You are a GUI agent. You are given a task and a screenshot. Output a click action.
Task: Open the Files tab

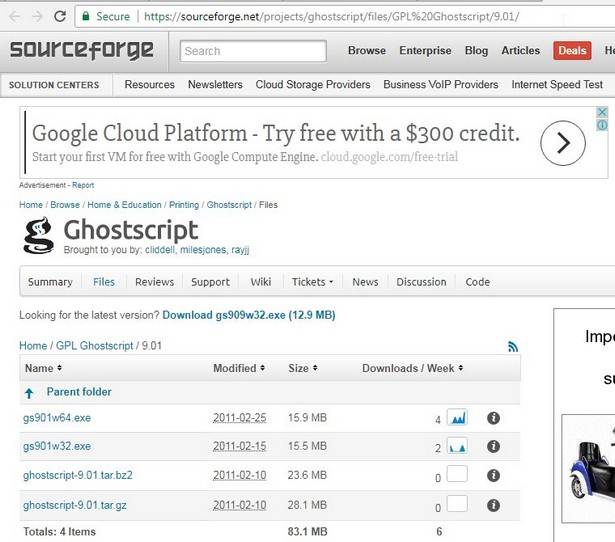point(104,282)
